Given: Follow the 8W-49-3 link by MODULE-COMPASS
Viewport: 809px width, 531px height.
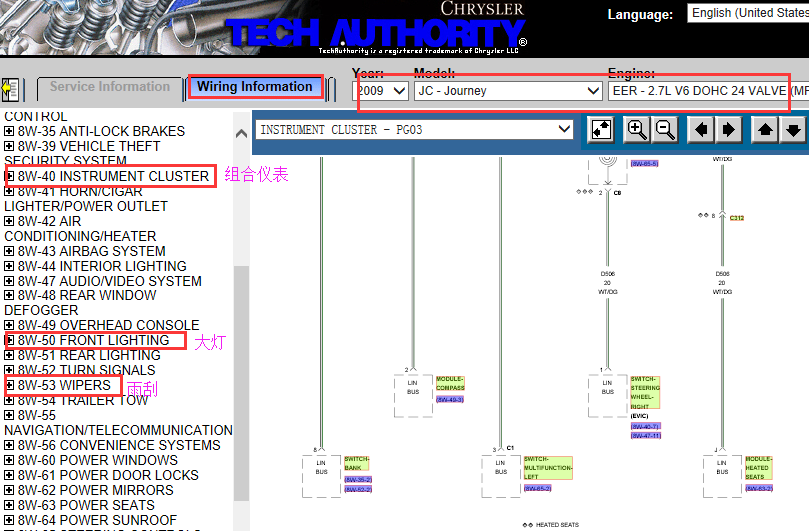Looking at the screenshot, I should [450, 399].
